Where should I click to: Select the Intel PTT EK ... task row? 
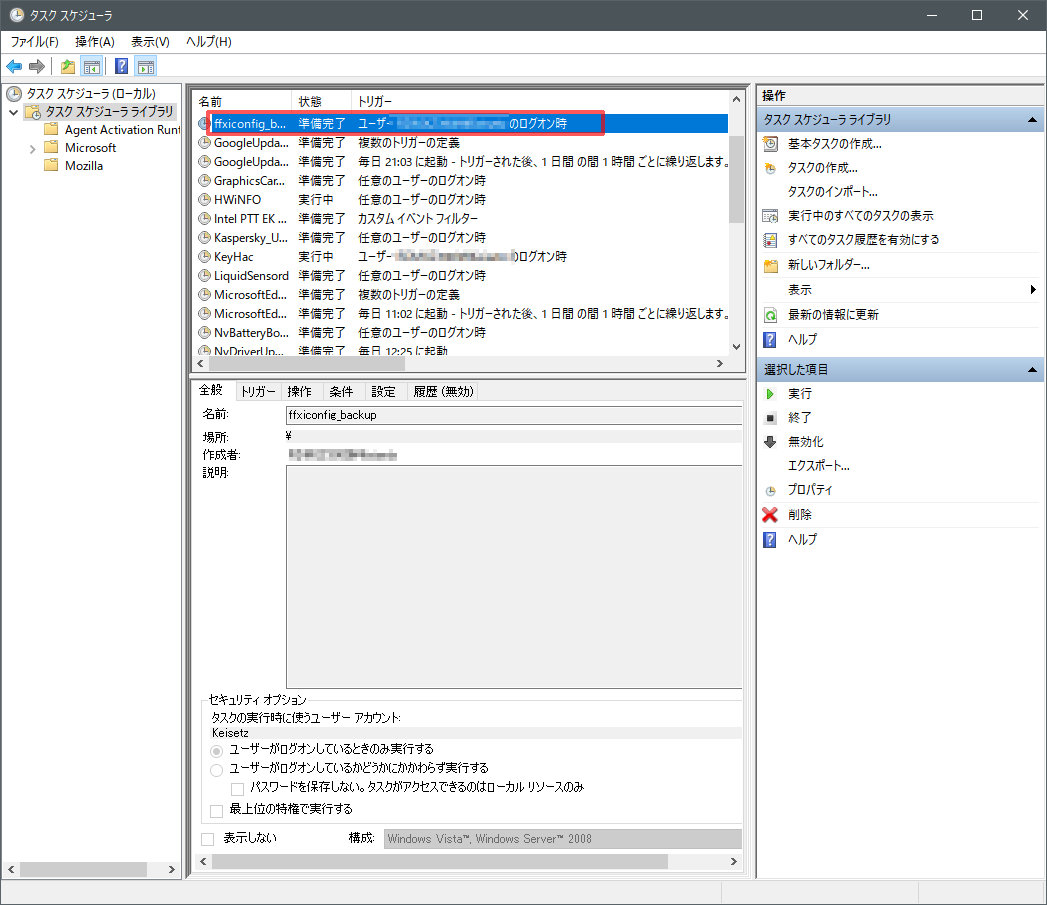coord(461,218)
